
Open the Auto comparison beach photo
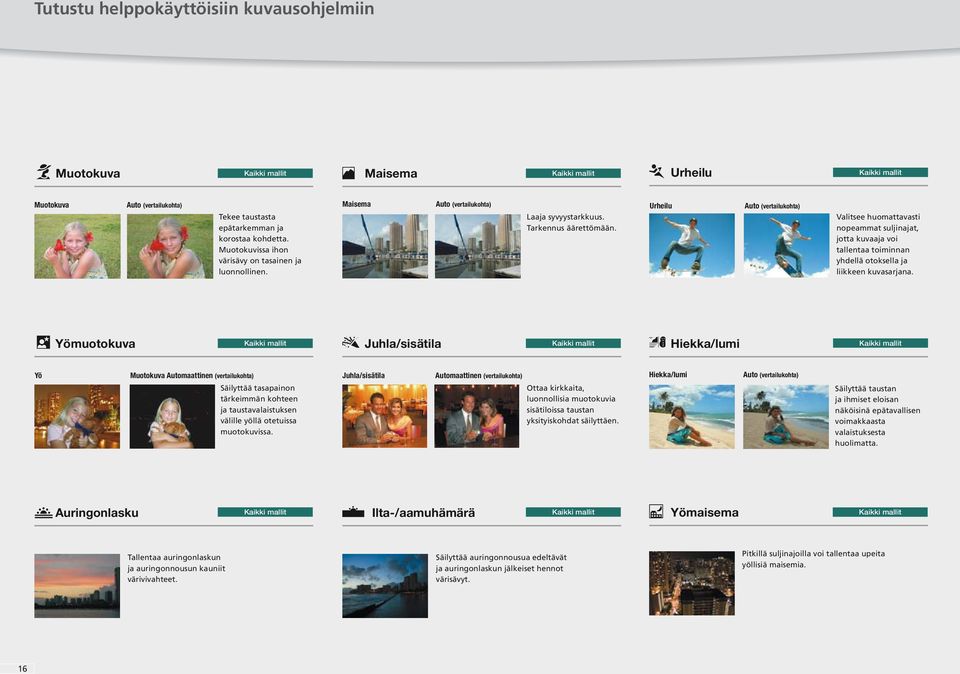click(x=786, y=416)
